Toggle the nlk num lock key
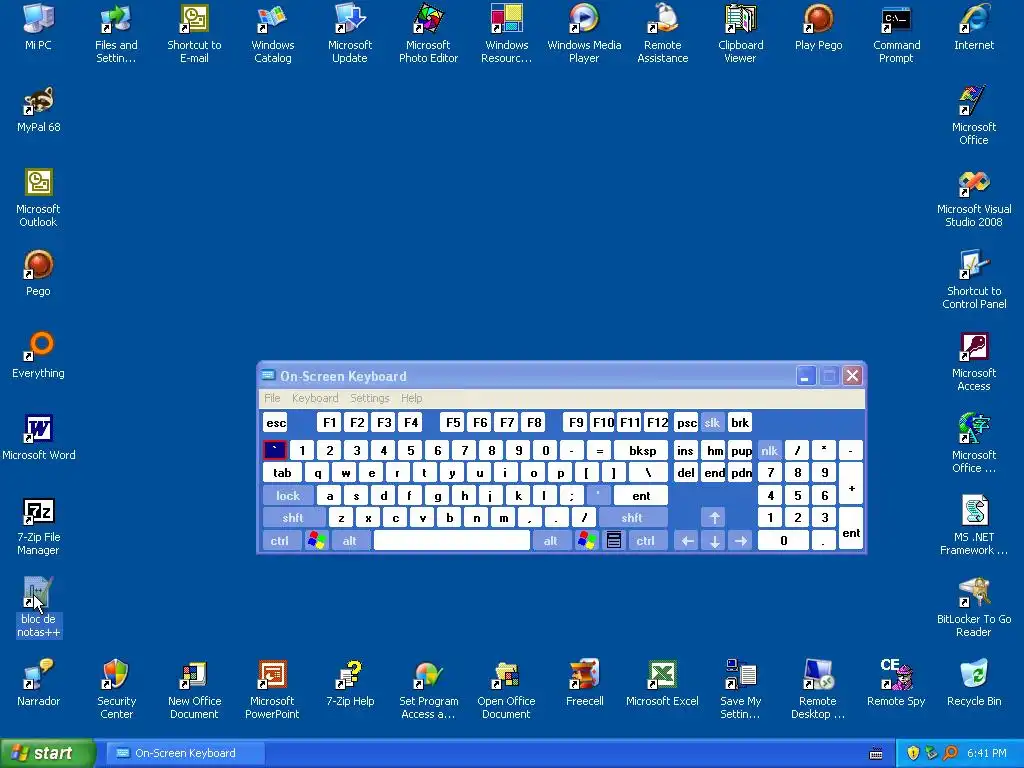This screenshot has height=768, width=1024. tap(769, 451)
